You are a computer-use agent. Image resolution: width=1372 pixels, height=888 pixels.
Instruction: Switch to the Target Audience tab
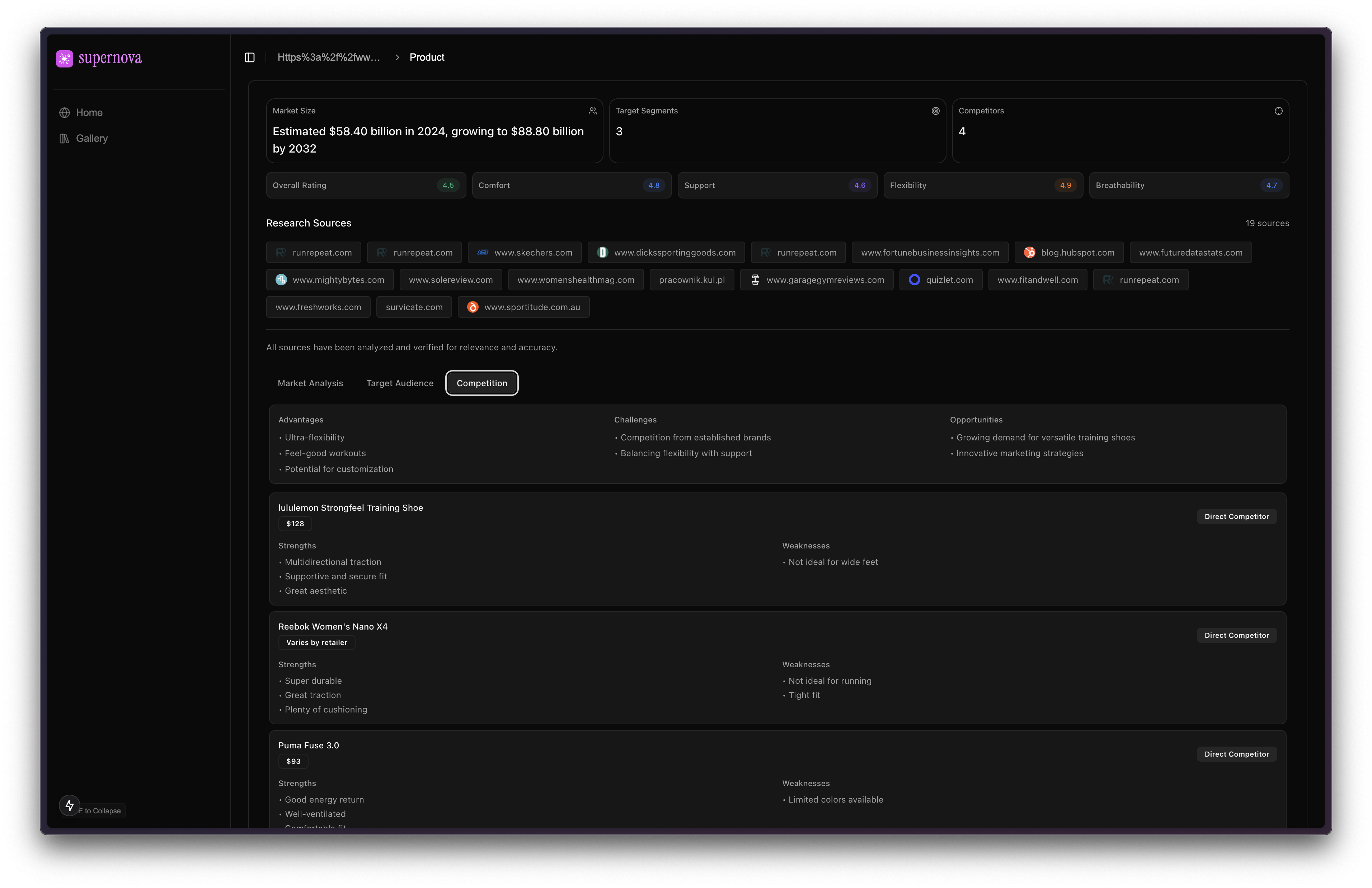pos(399,383)
